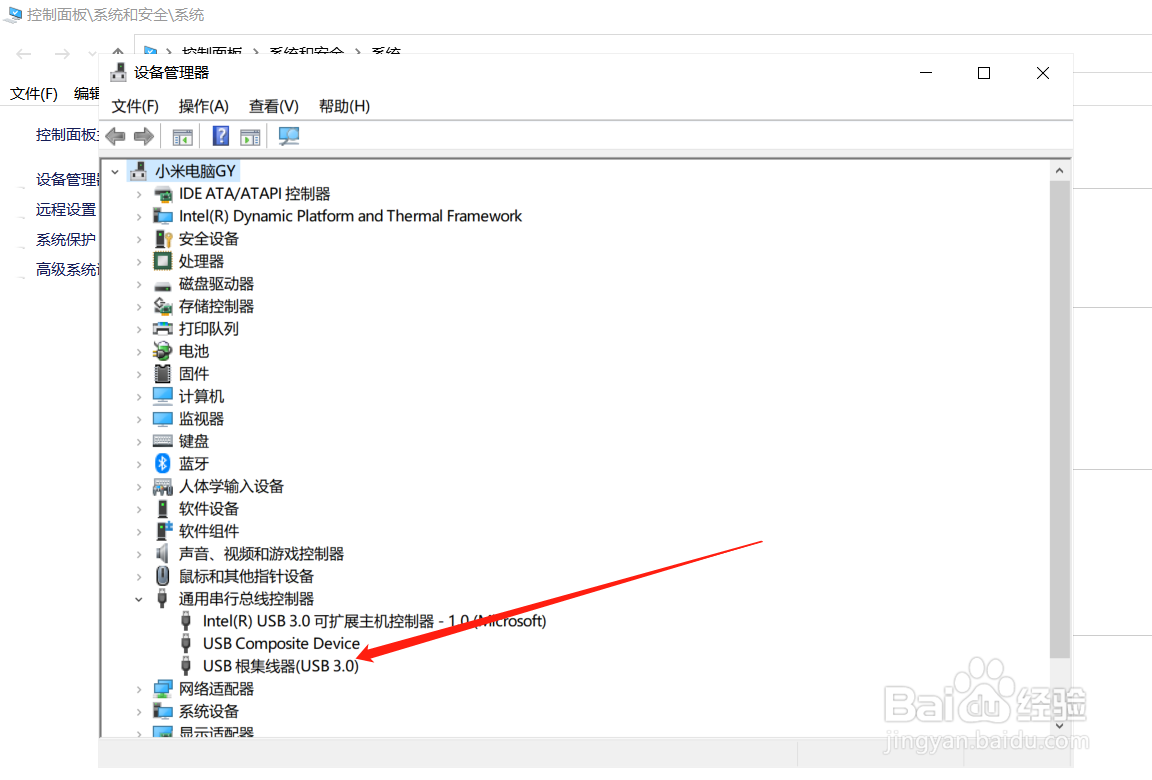Select the 键盘 keyboard category icon
The height and width of the screenshot is (780, 1152).
pyautogui.click(x=161, y=440)
